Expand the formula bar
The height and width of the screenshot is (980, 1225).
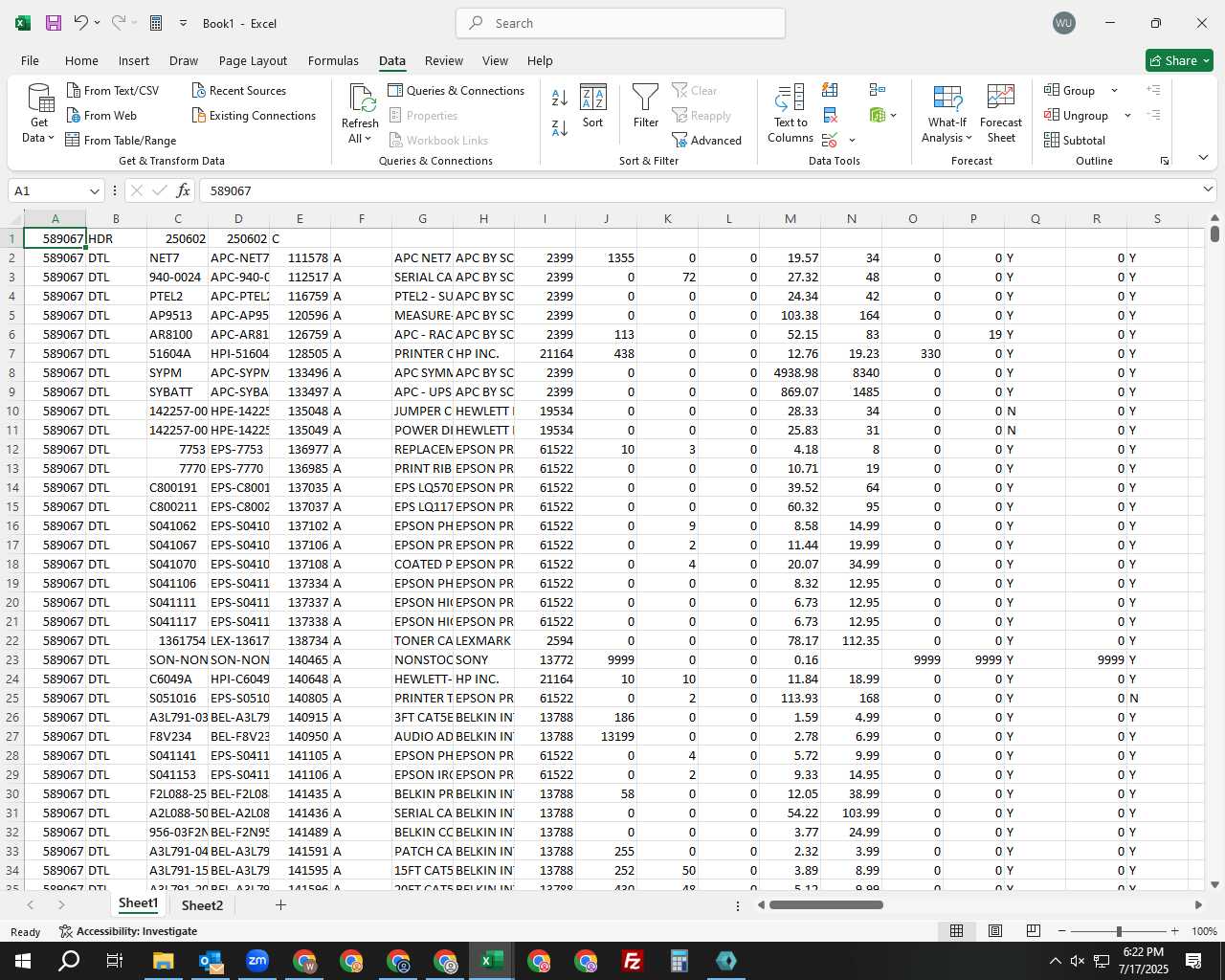click(1208, 189)
